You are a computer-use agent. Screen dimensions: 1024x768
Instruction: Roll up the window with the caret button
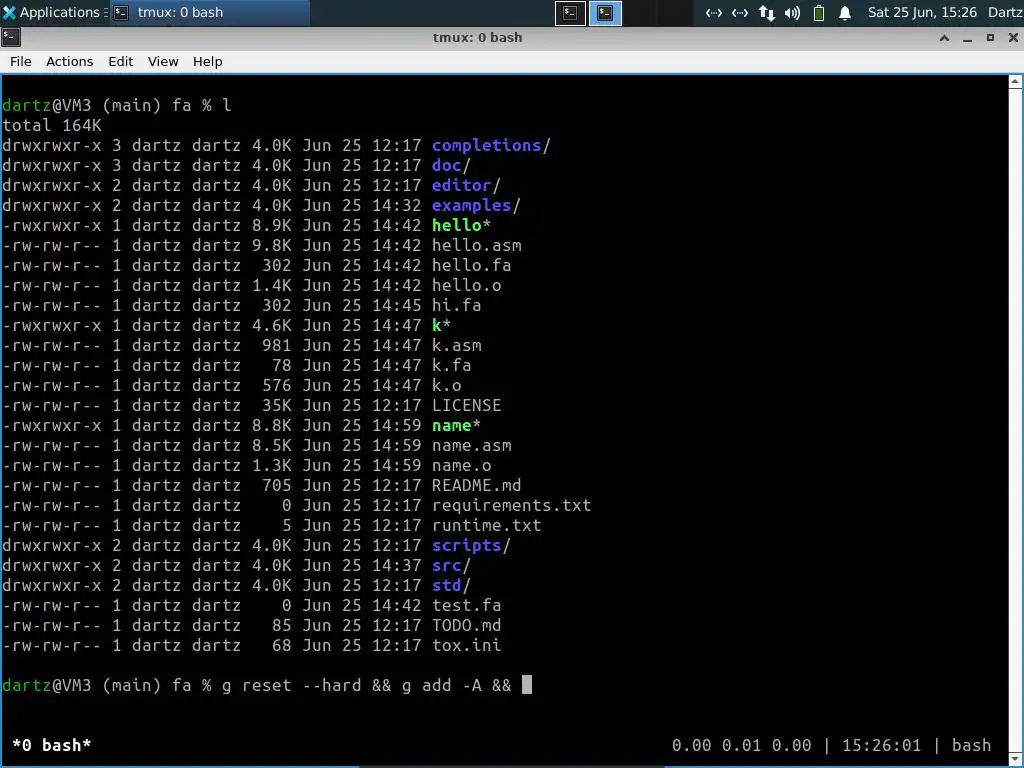944,38
